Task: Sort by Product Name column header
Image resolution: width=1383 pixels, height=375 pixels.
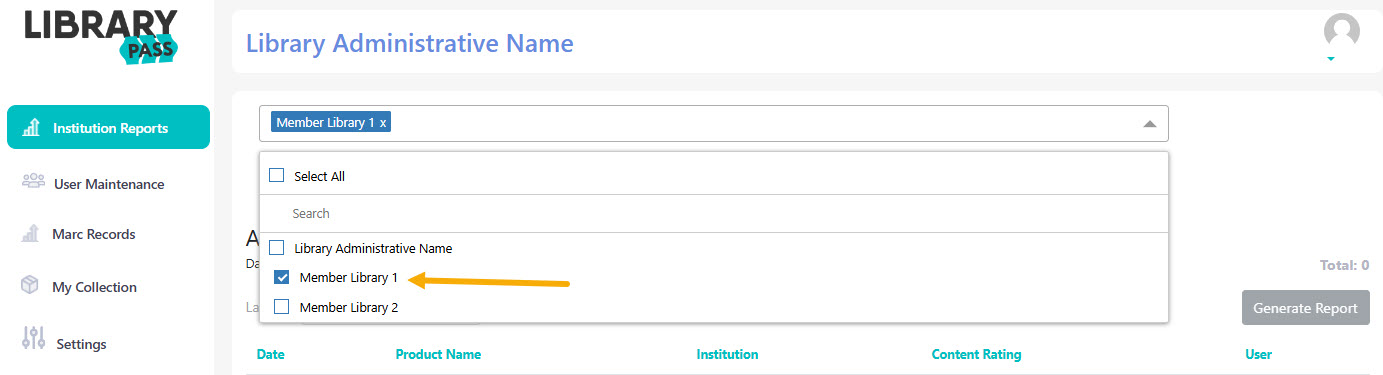Action: point(438,354)
